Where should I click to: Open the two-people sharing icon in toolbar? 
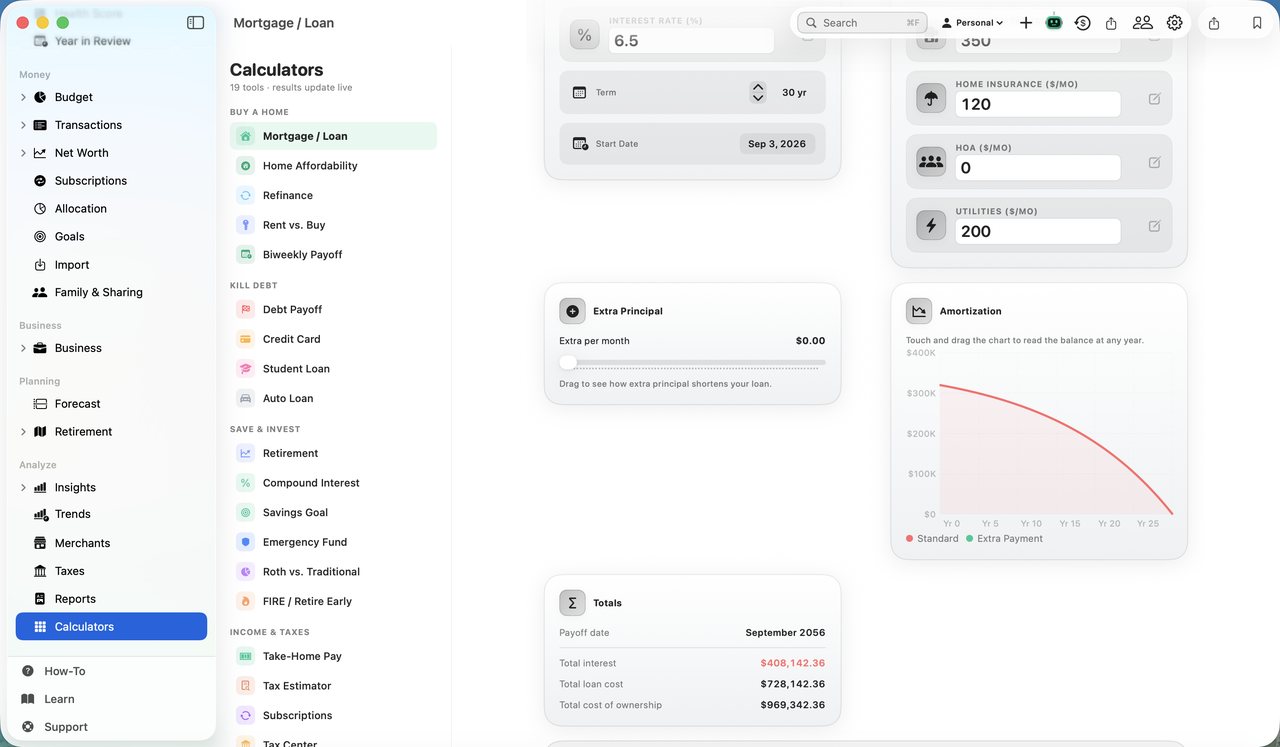pos(1142,22)
